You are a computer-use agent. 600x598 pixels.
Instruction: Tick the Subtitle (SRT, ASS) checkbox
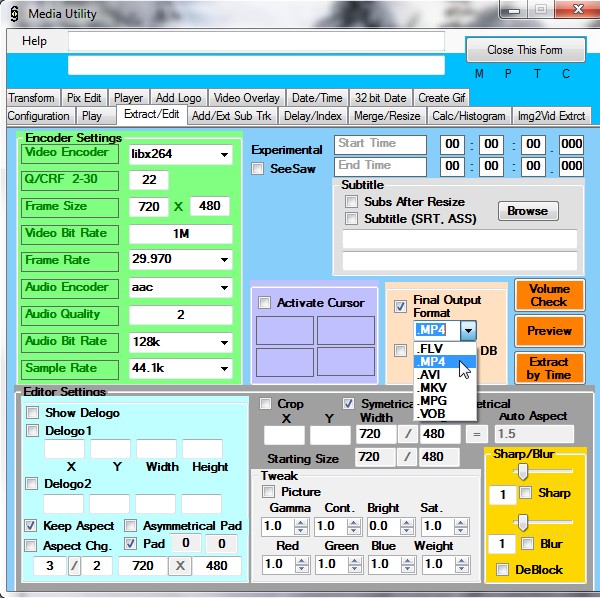(x=351, y=218)
